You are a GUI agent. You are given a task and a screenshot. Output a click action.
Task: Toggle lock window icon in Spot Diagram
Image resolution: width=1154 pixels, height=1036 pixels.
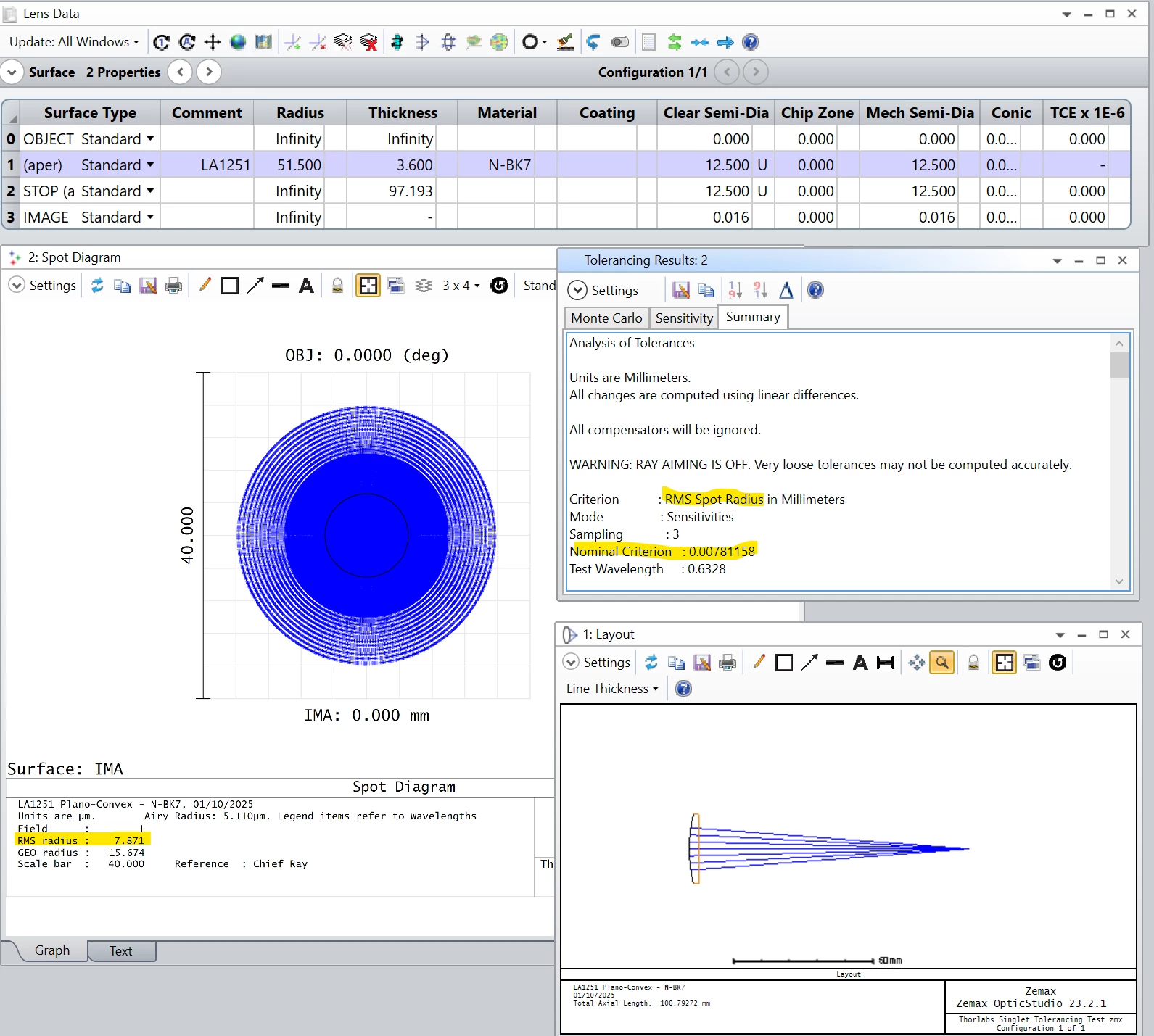337,286
